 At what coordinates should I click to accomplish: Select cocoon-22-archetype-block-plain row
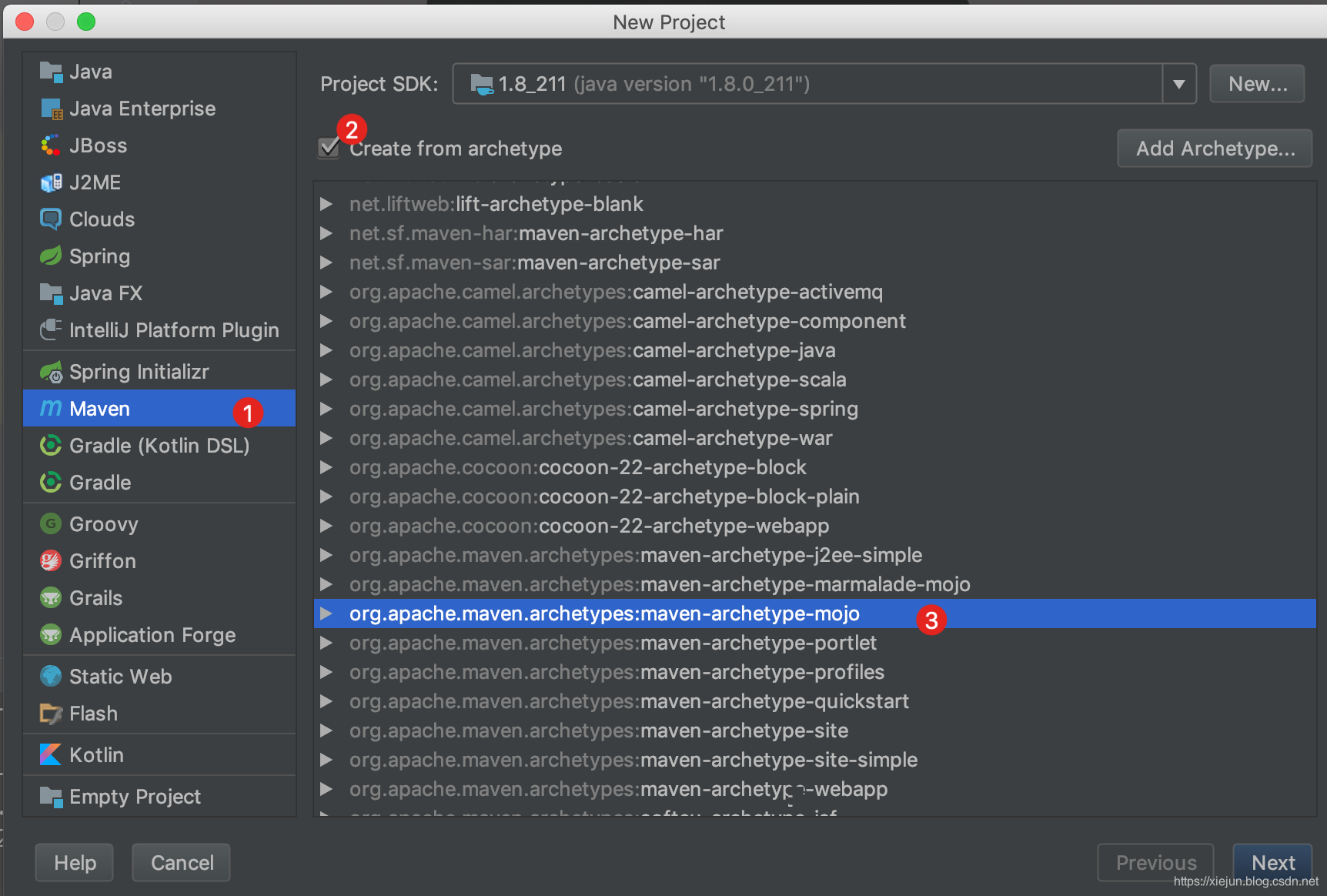point(815,496)
